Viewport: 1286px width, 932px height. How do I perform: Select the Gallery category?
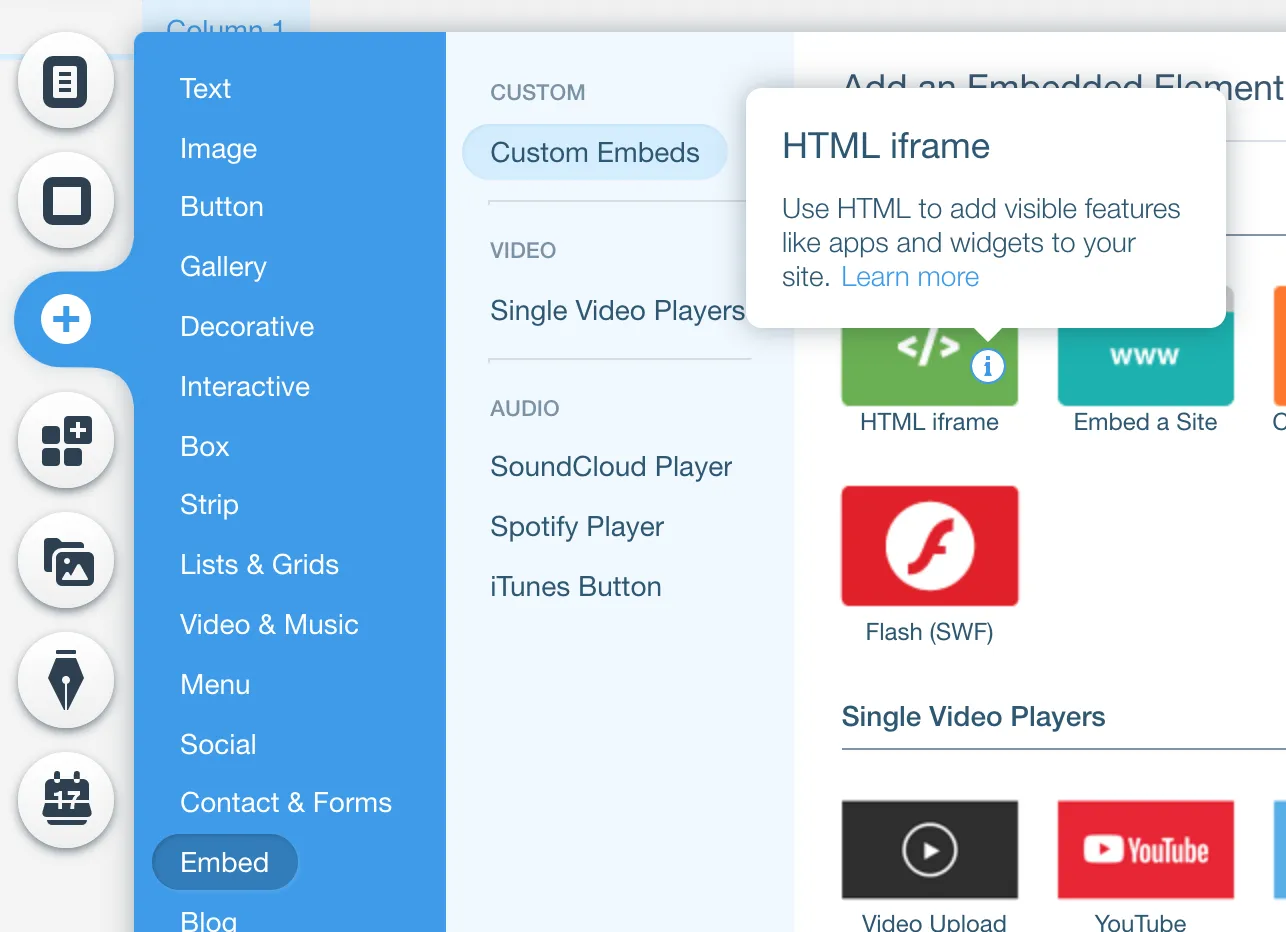coord(223,267)
